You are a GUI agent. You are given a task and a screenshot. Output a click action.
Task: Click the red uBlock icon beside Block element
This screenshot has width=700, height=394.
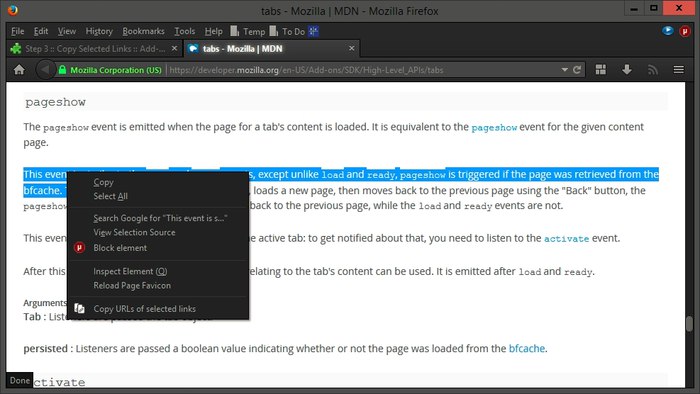click(x=79, y=248)
